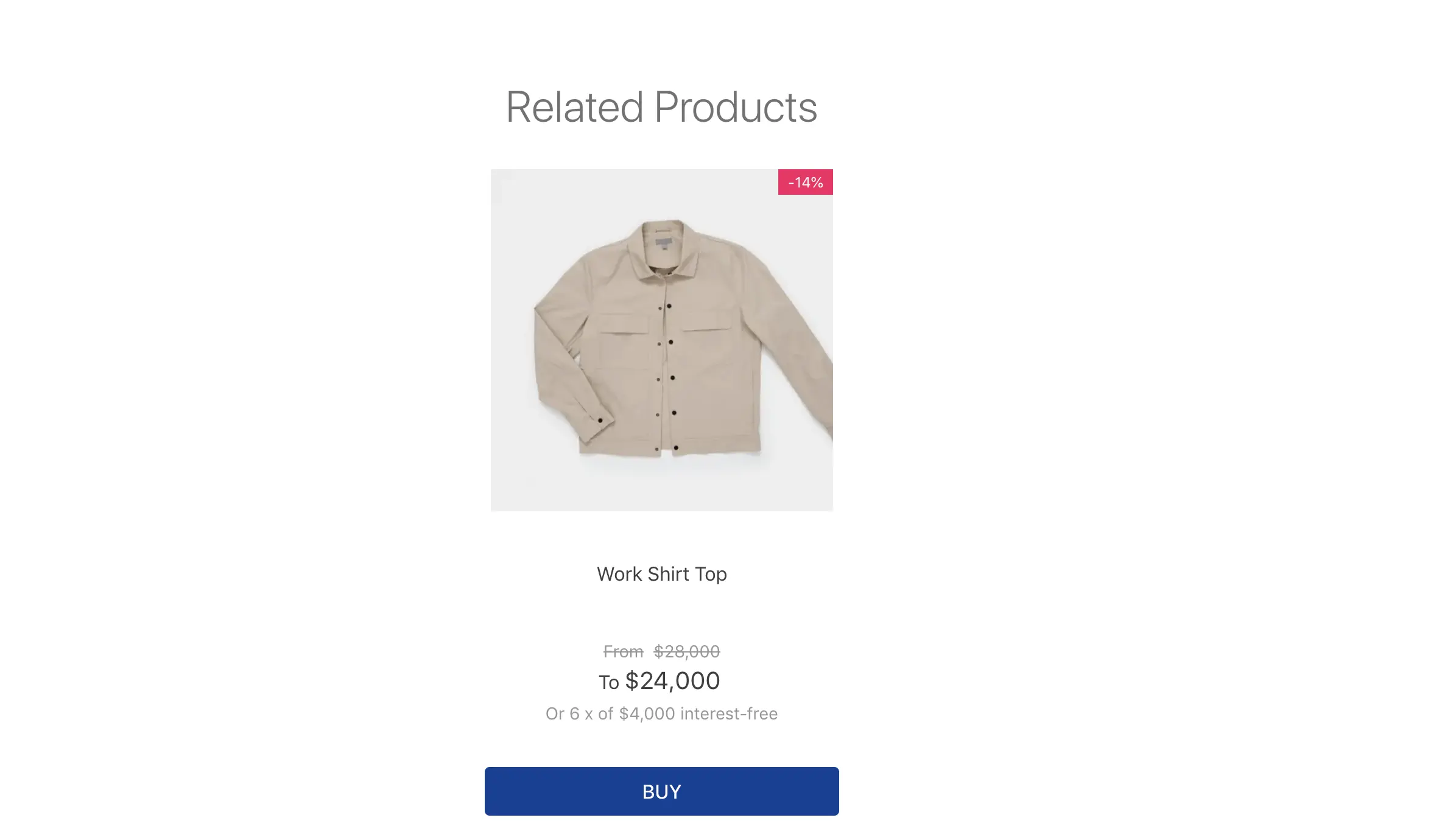Viewport: 1453px width, 840px height.
Task: Click the Related Products section title
Action: 661,108
